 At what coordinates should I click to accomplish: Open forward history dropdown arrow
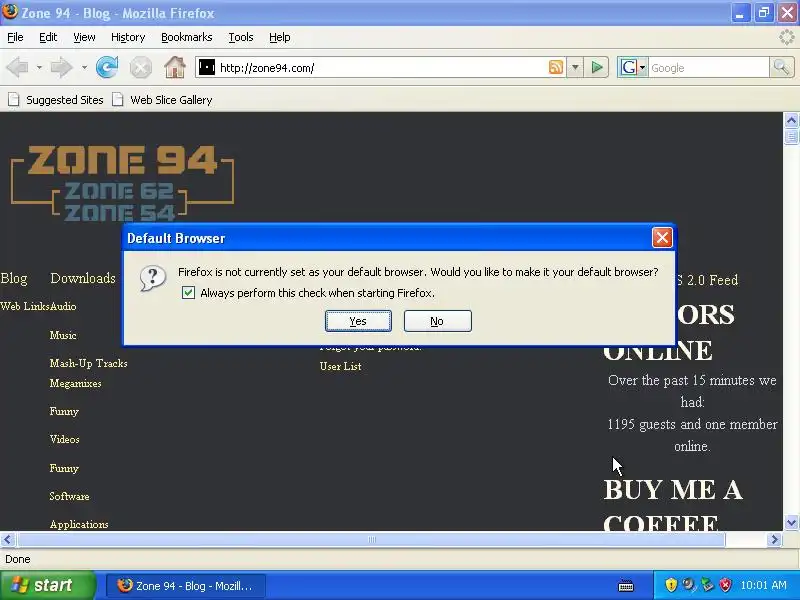(x=84, y=67)
